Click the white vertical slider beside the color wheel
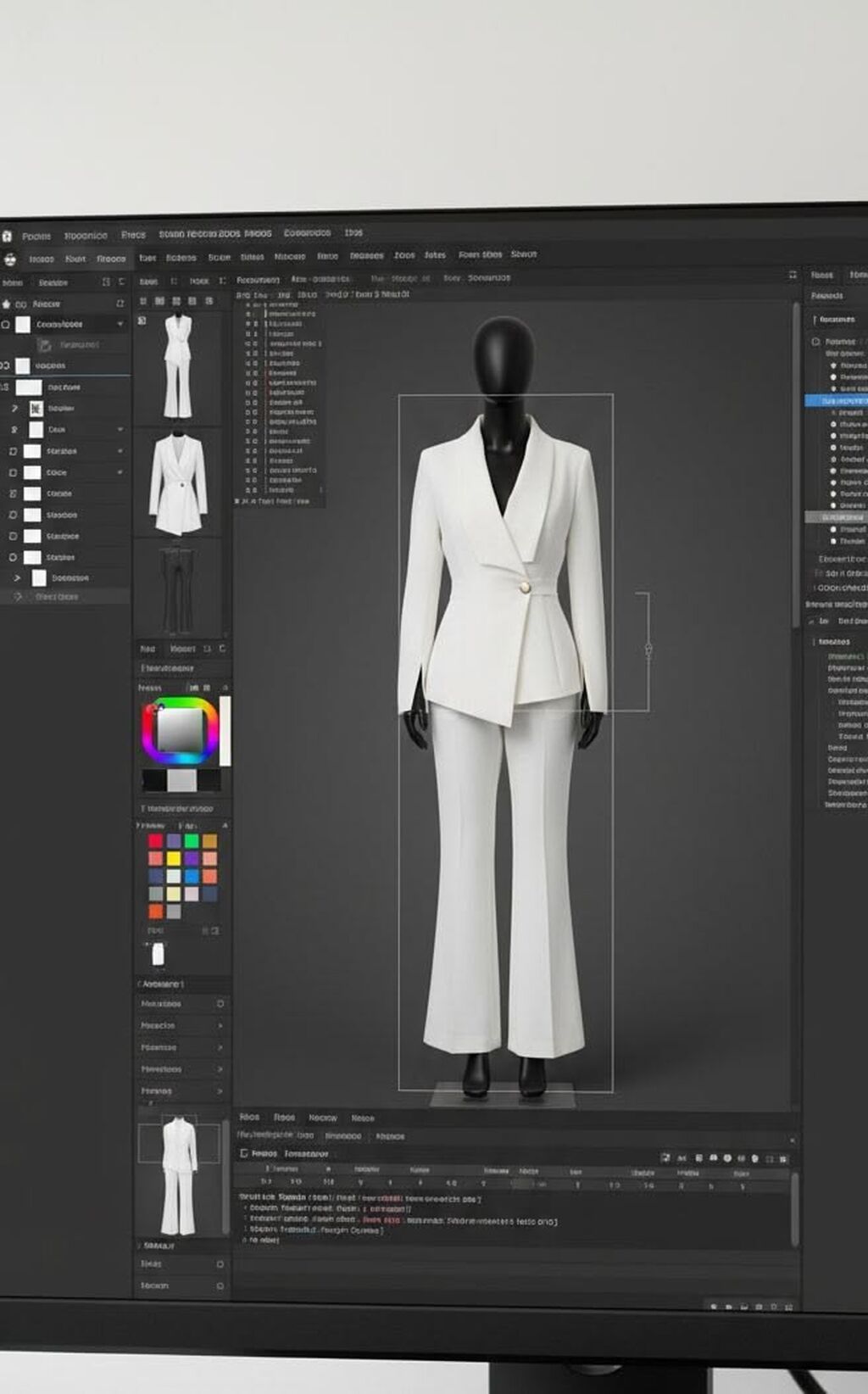Viewport: 868px width, 1394px height. [225, 730]
